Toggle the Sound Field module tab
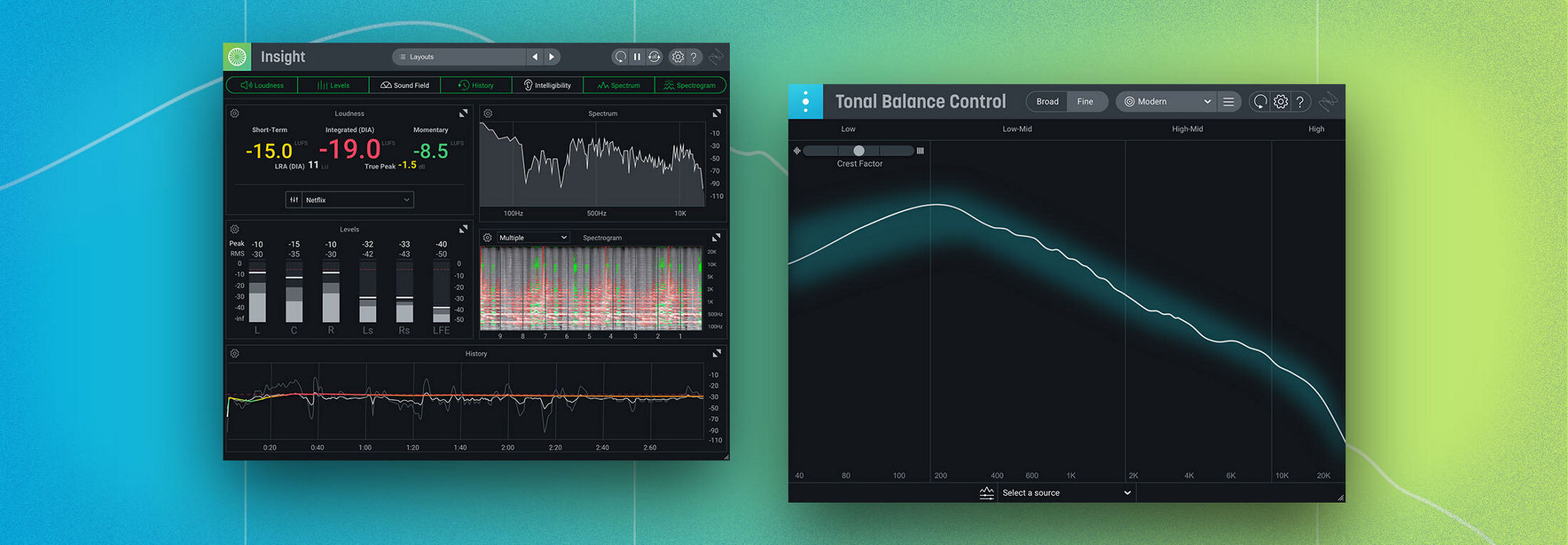The height and width of the screenshot is (545, 1568). pyautogui.click(x=405, y=85)
